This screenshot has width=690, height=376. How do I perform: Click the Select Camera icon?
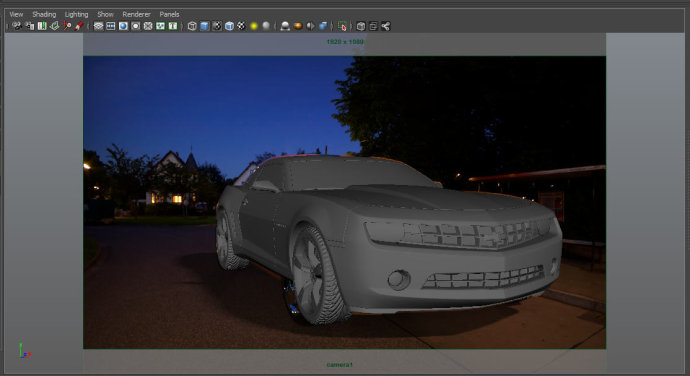[x=17, y=26]
